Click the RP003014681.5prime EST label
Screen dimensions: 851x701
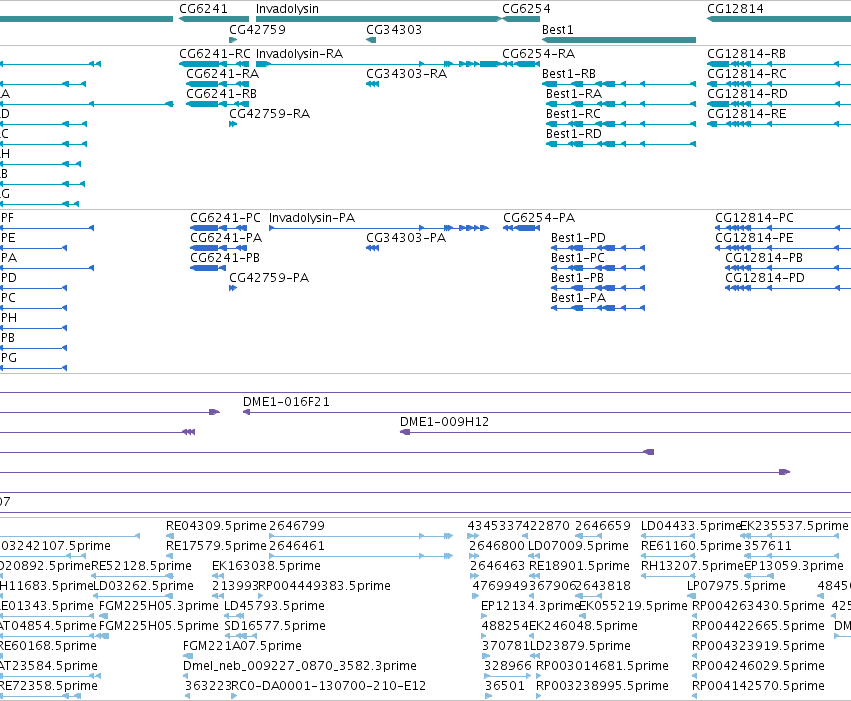coord(602,666)
